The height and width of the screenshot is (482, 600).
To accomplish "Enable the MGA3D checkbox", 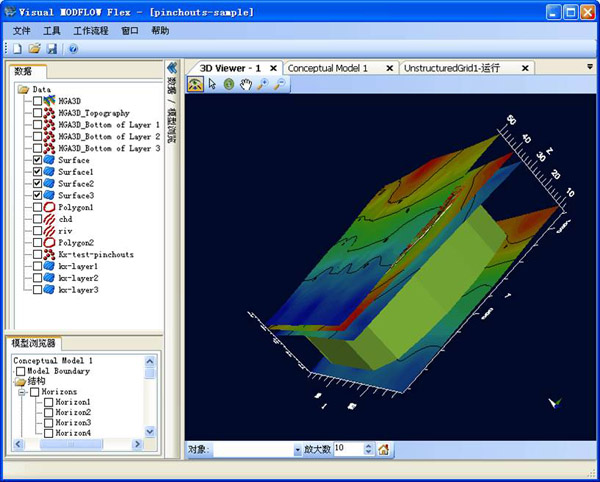I will pyautogui.click(x=37, y=101).
